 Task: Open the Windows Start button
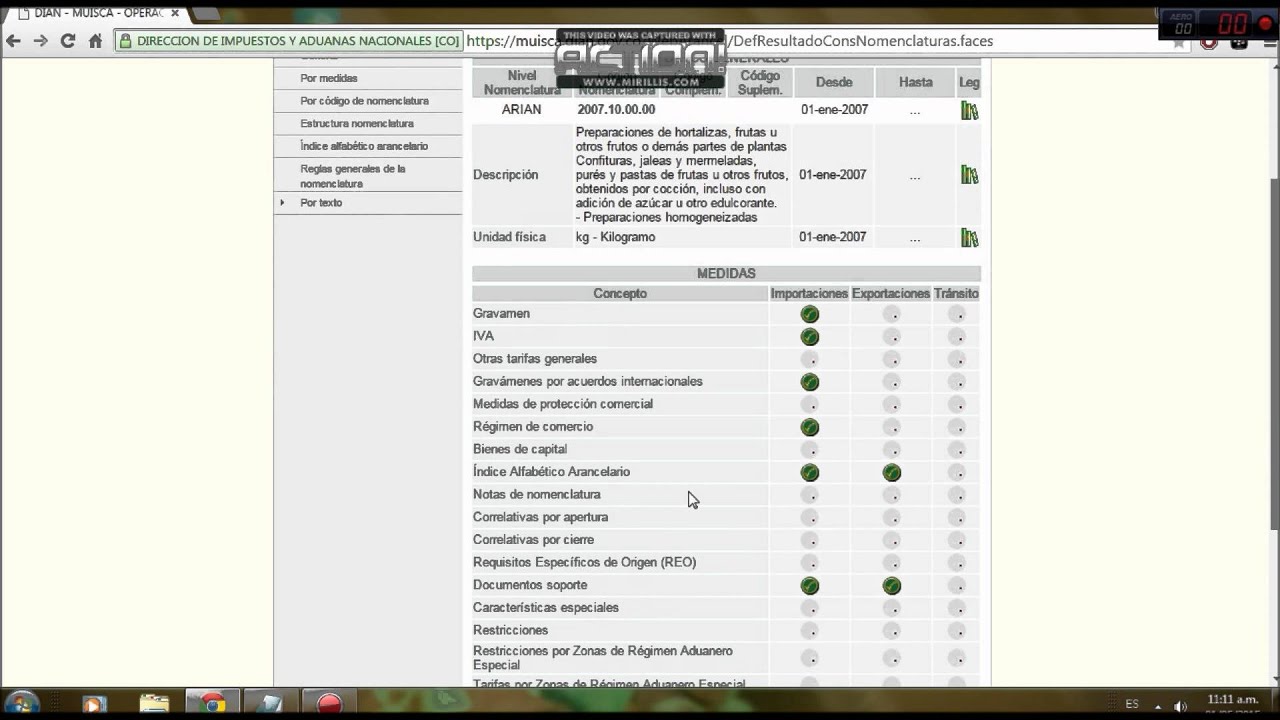click(x=21, y=703)
